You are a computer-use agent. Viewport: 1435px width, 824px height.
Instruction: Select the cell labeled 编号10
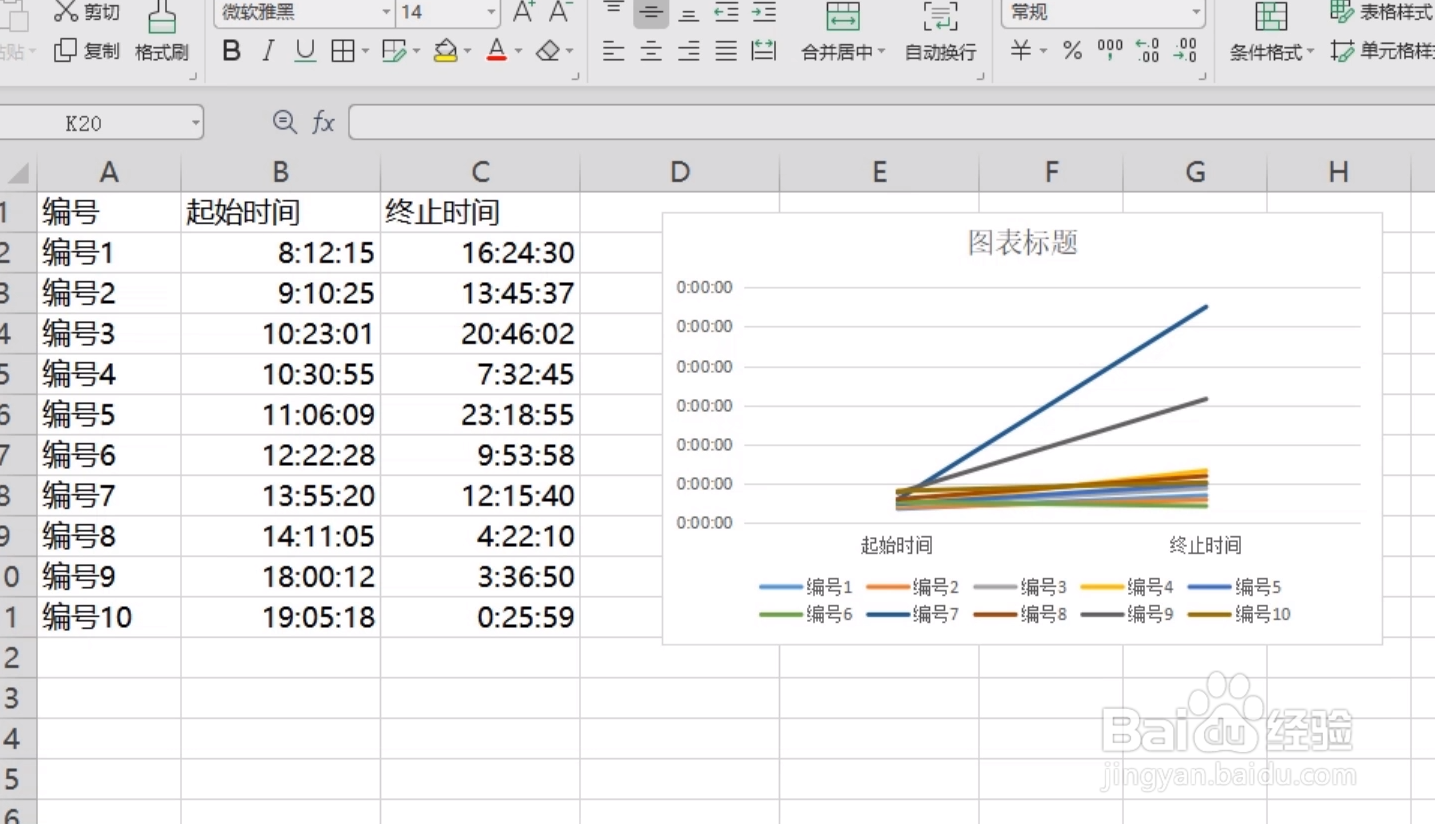point(109,617)
